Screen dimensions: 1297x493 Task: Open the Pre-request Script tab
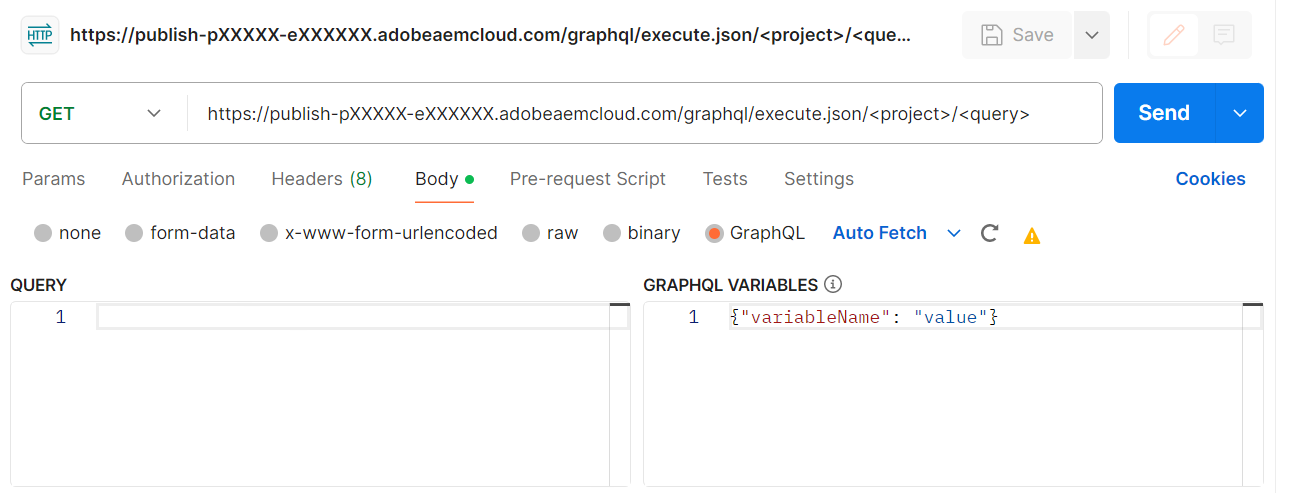pyautogui.click(x=587, y=179)
